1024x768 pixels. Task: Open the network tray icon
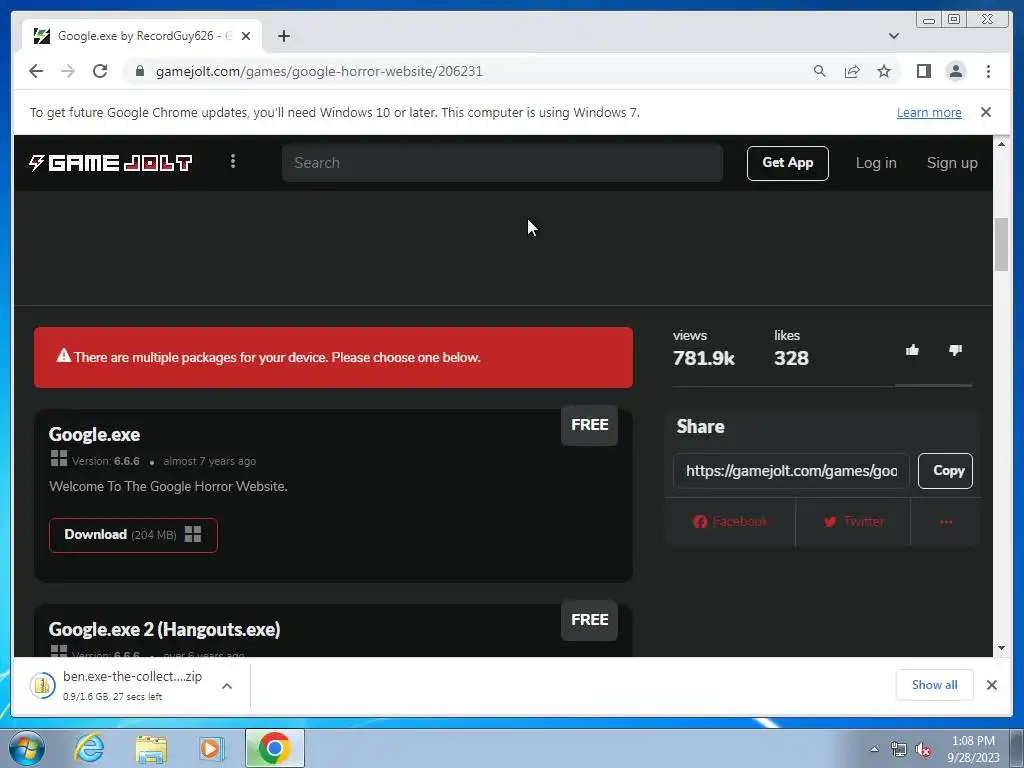[899, 749]
